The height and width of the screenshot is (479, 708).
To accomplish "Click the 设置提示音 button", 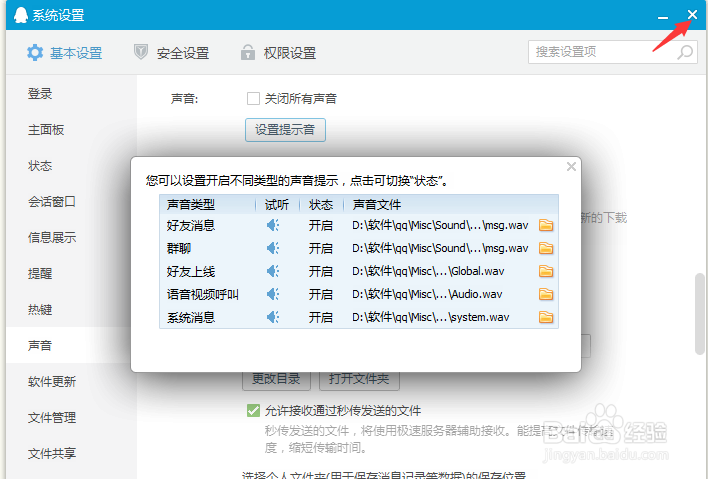I will pyautogui.click(x=285, y=130).
